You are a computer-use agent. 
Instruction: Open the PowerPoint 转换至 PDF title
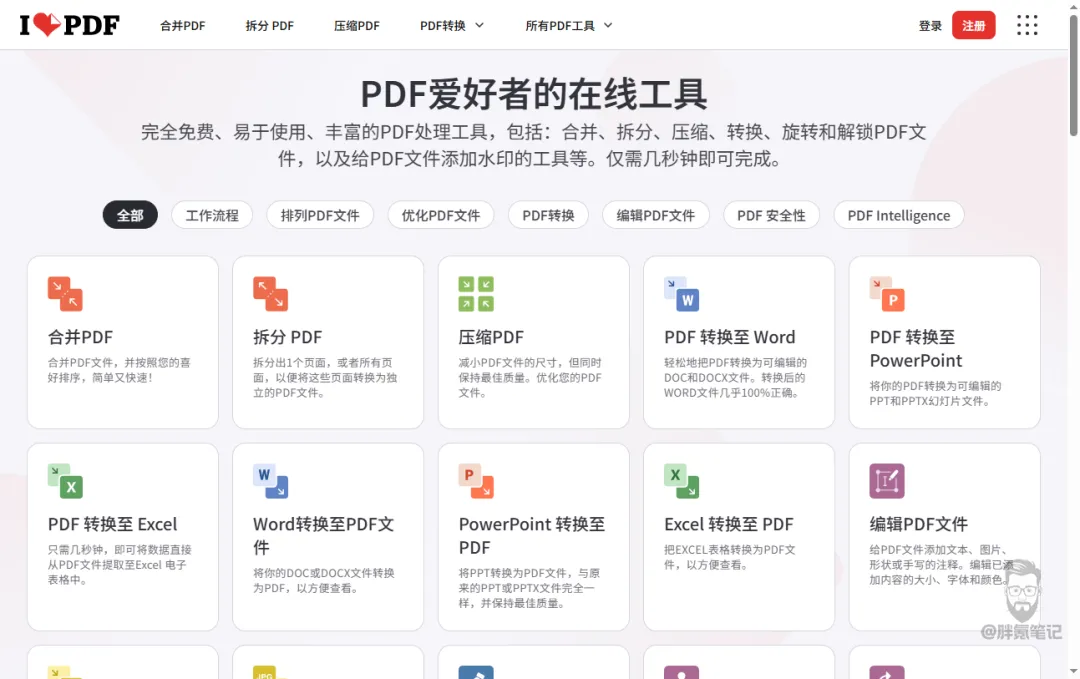click(x=532, y=536)
